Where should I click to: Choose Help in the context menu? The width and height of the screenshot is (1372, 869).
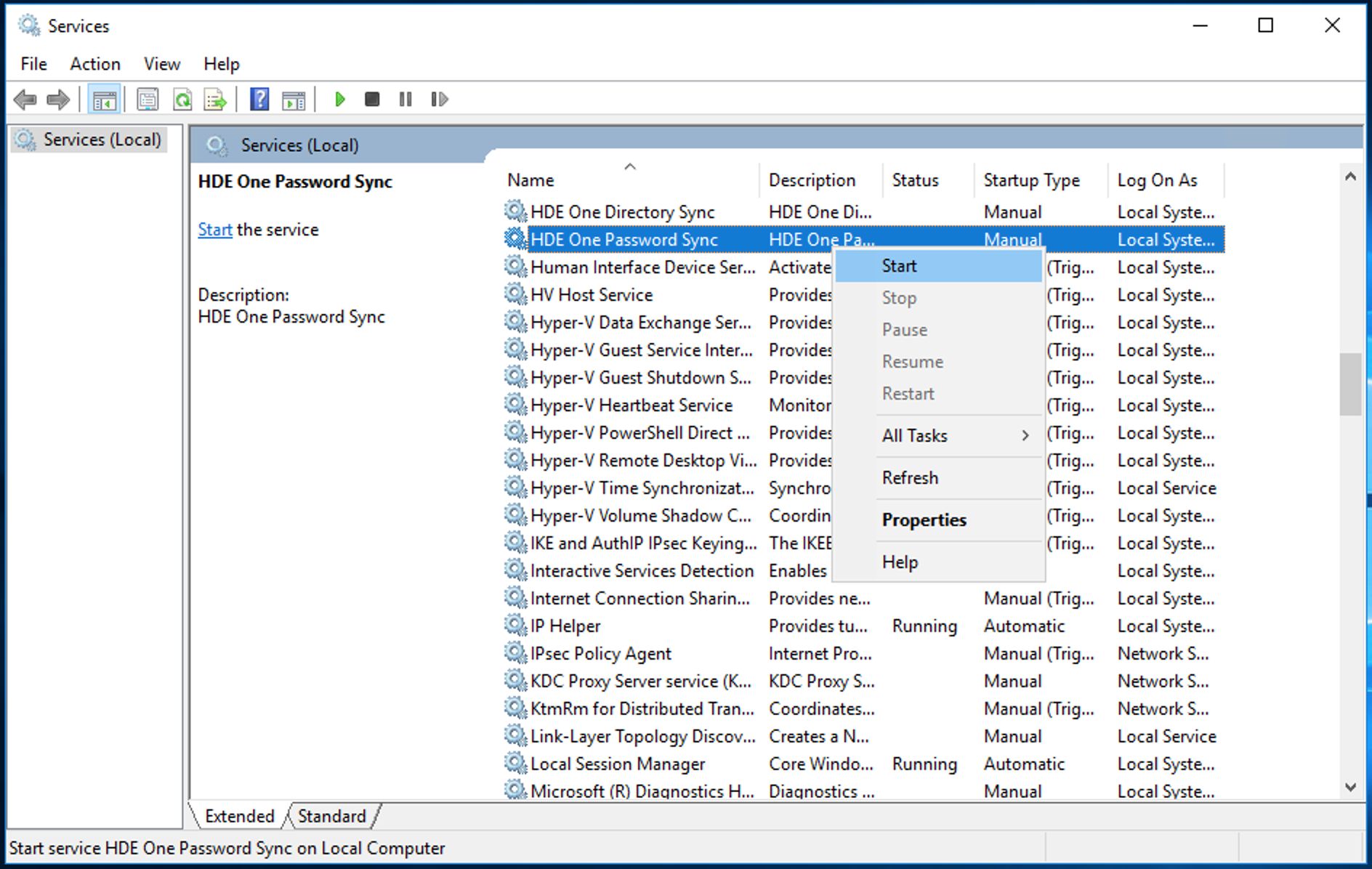[938, 562]
